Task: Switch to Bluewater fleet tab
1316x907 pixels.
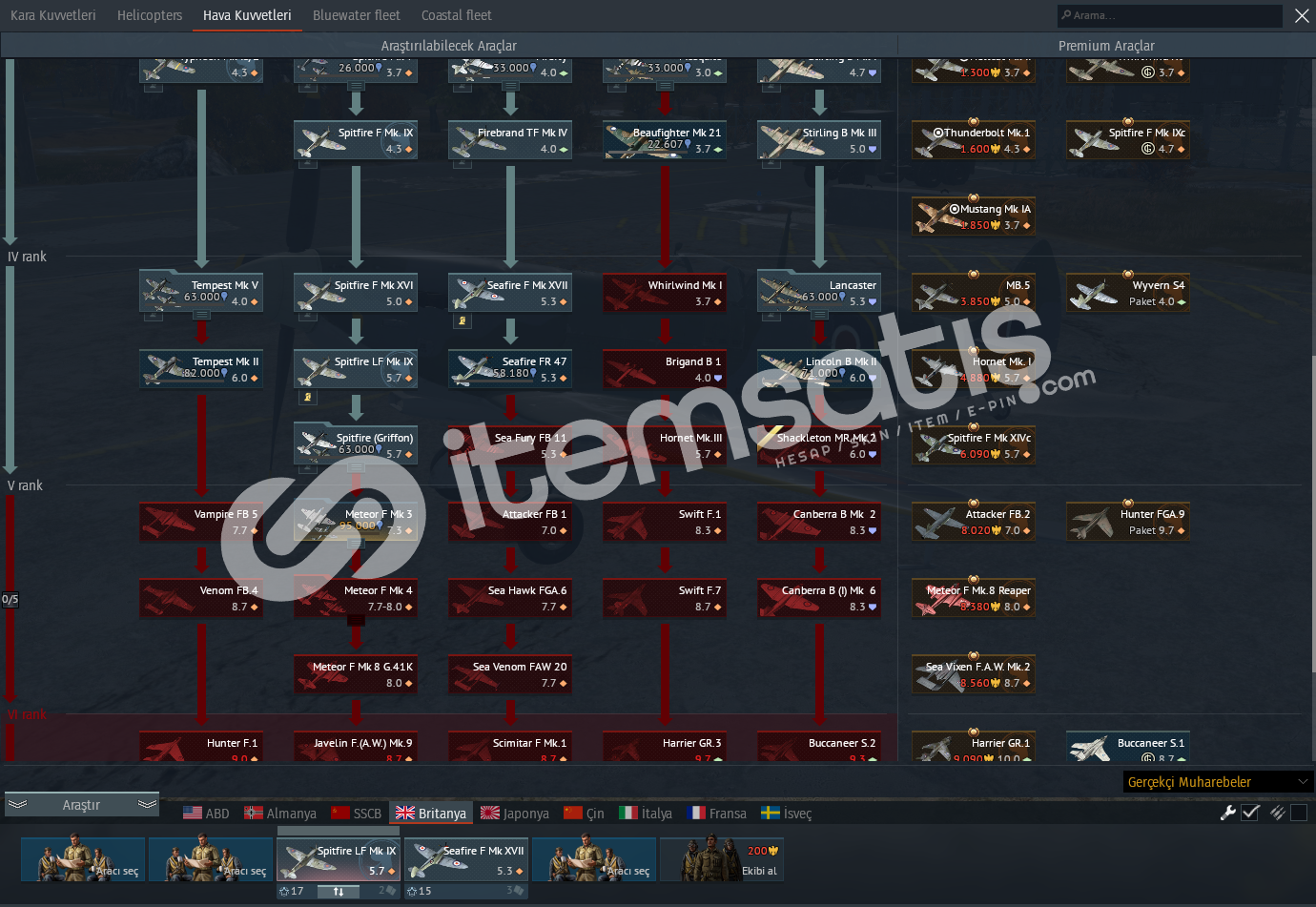Action: (x=357, y=15)
